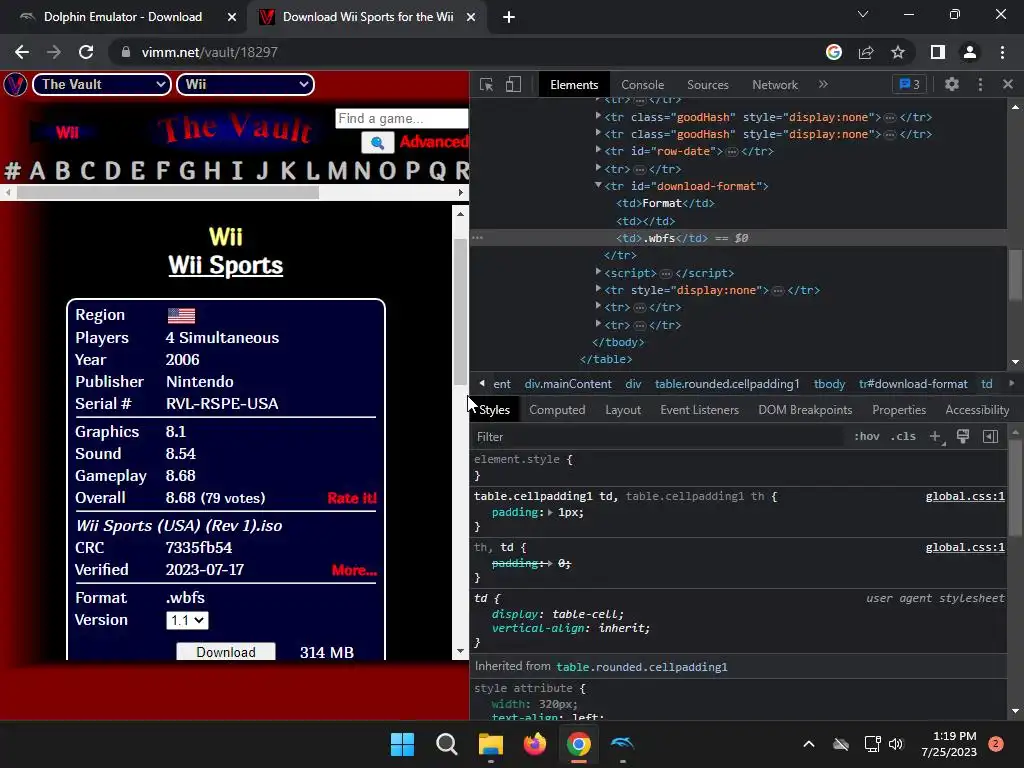Open the first global.css:1 source link
The width and height of the screenshot is (1024, 768).
pos(965,496)
